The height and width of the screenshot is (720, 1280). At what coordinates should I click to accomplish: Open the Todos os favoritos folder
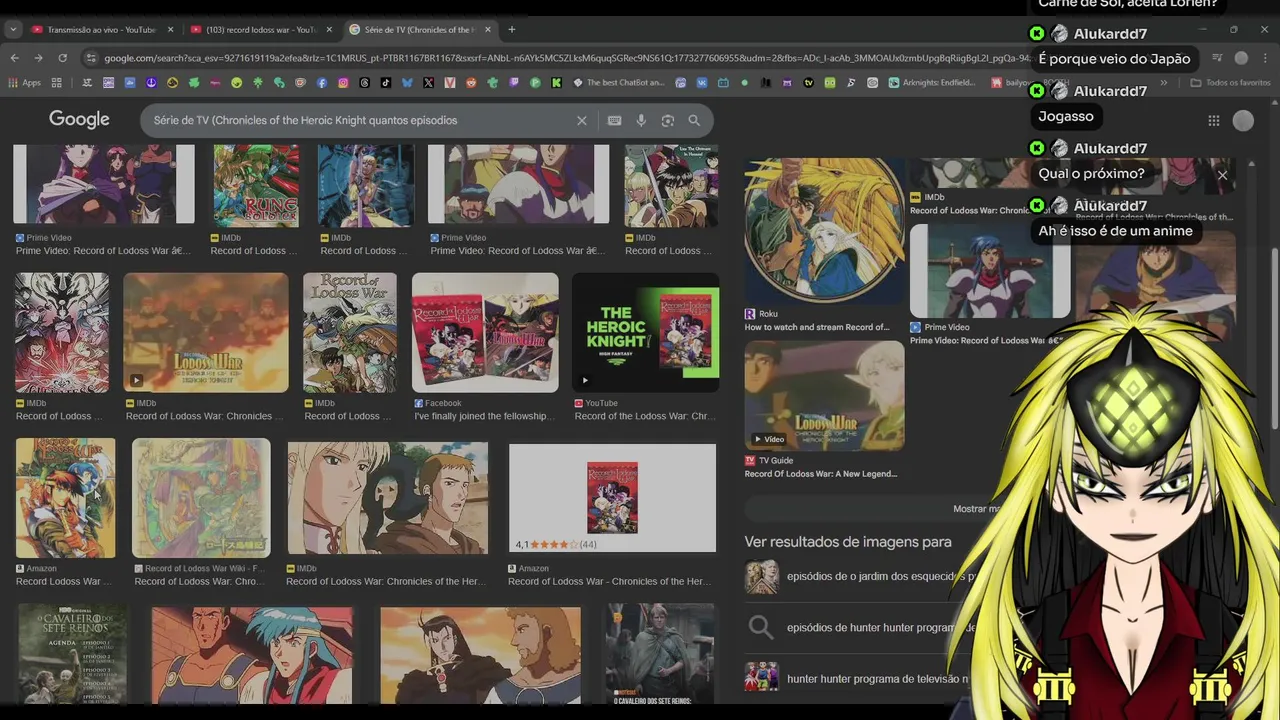coord(1231,82)
